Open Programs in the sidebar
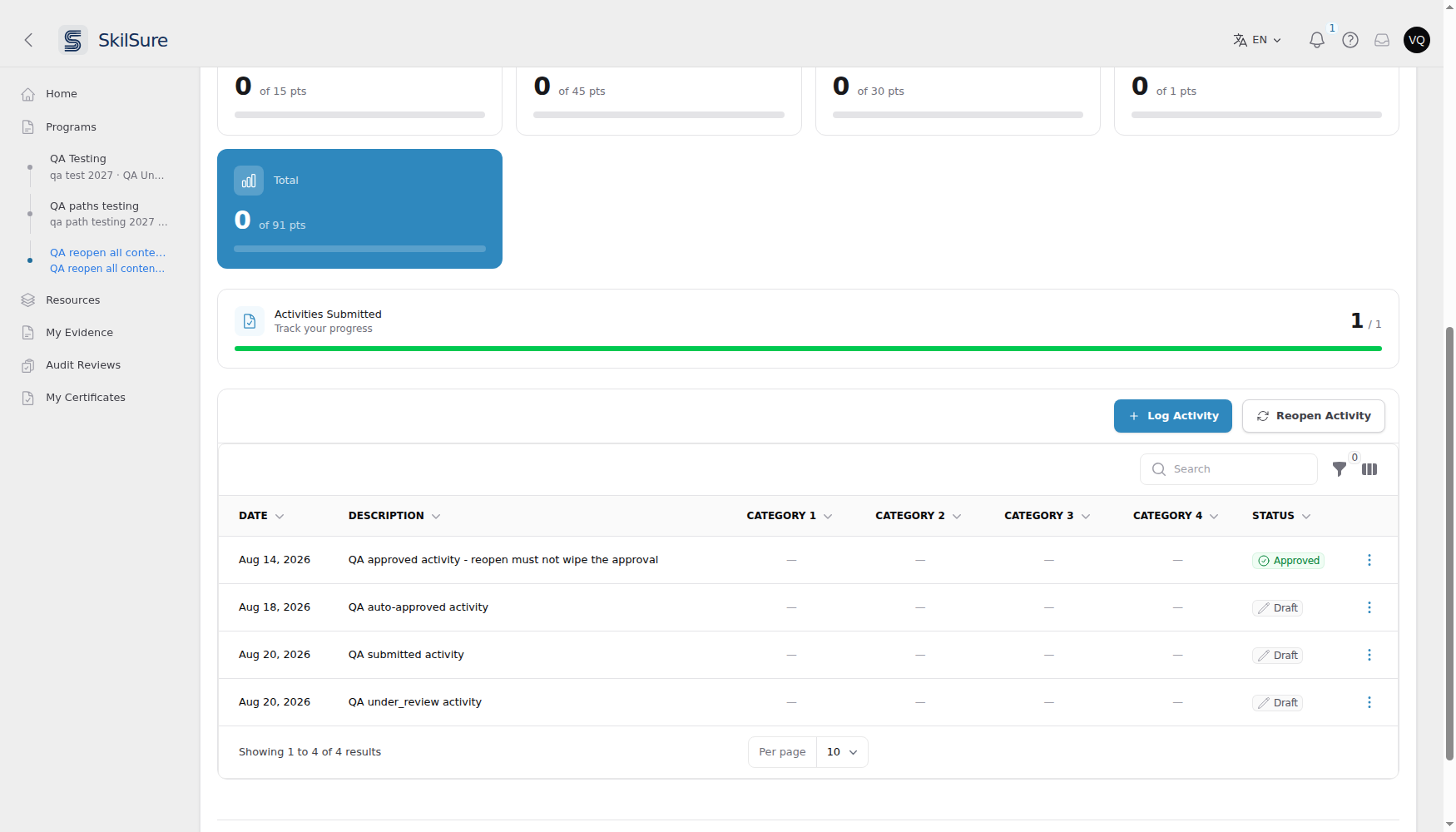The height and width of the screenshot is (832, 1456). [71, 127]
